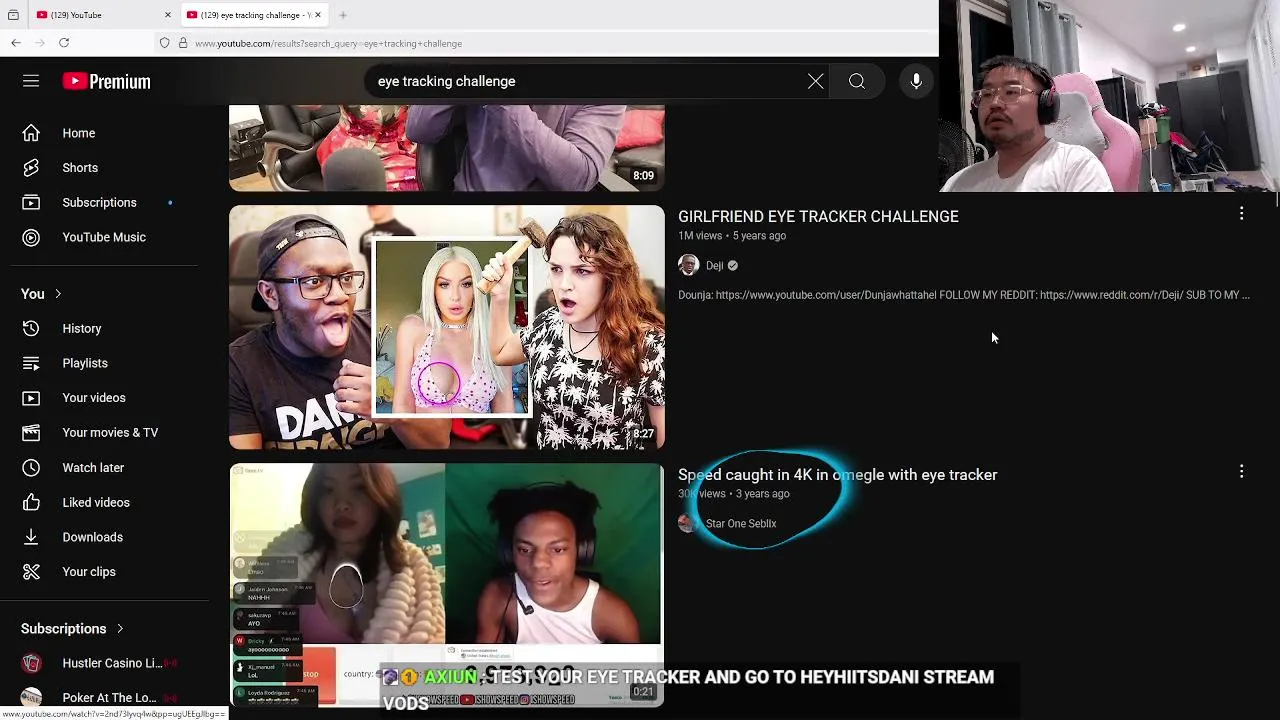Click the magnifier search button
This screenshot has height=720, width=1280.
857,81
